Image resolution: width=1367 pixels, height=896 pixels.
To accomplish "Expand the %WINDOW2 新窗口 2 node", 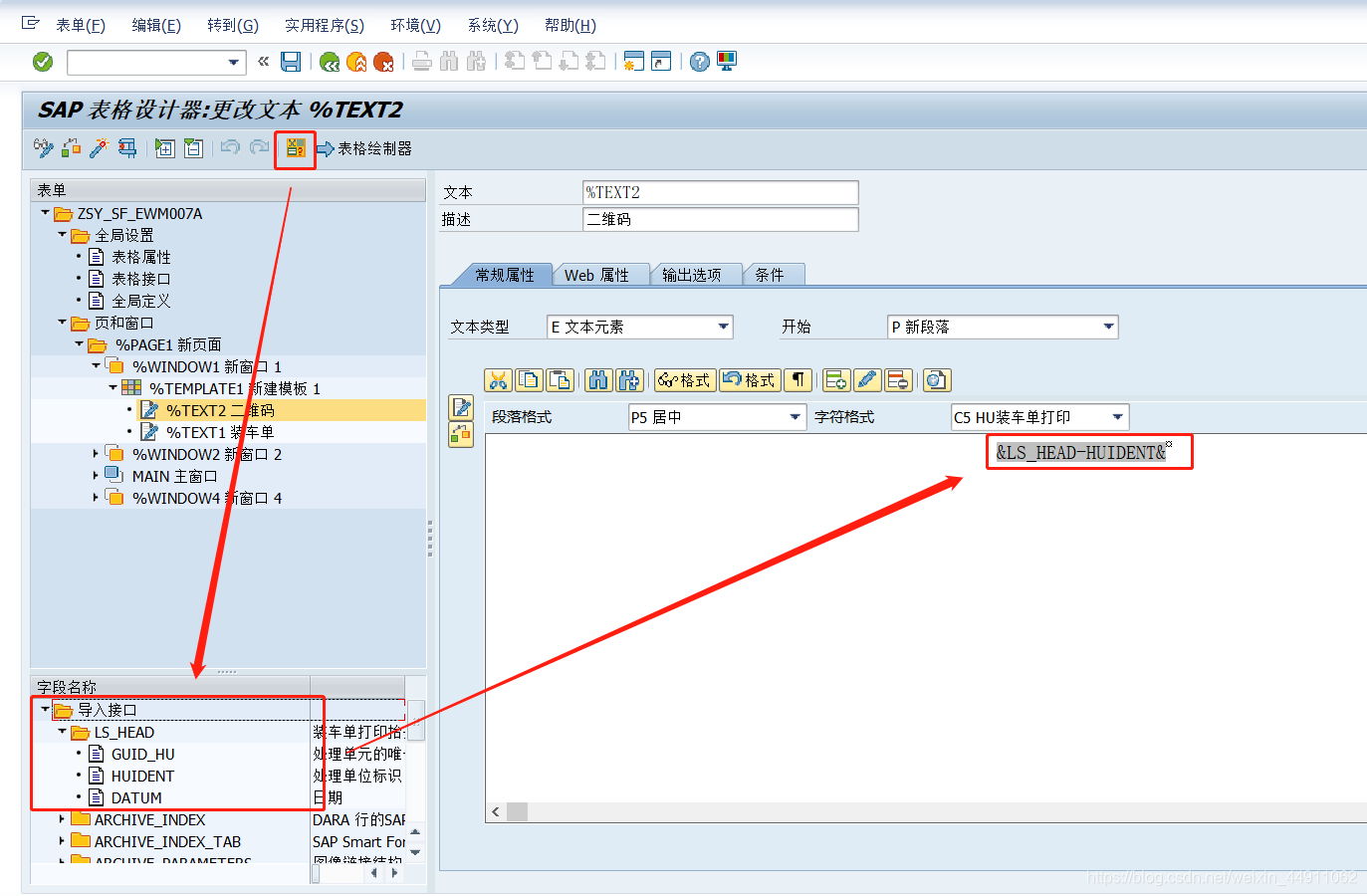I will 96,453.
